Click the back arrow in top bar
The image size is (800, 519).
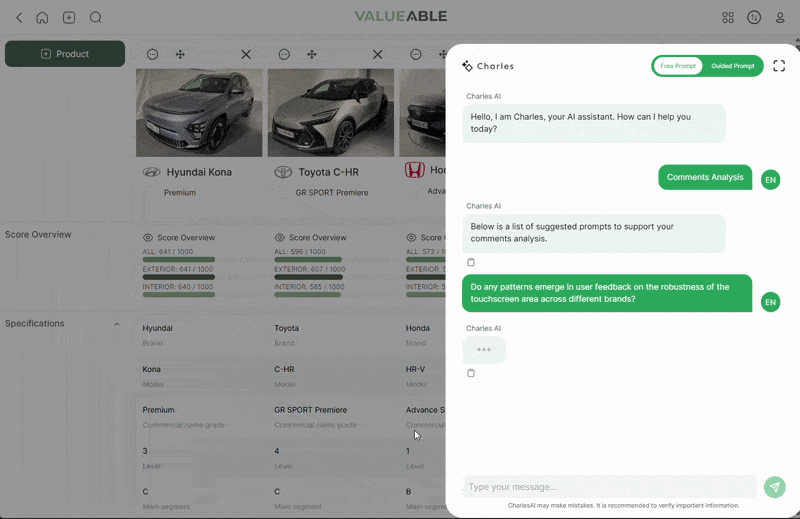[x=19, y=17]
